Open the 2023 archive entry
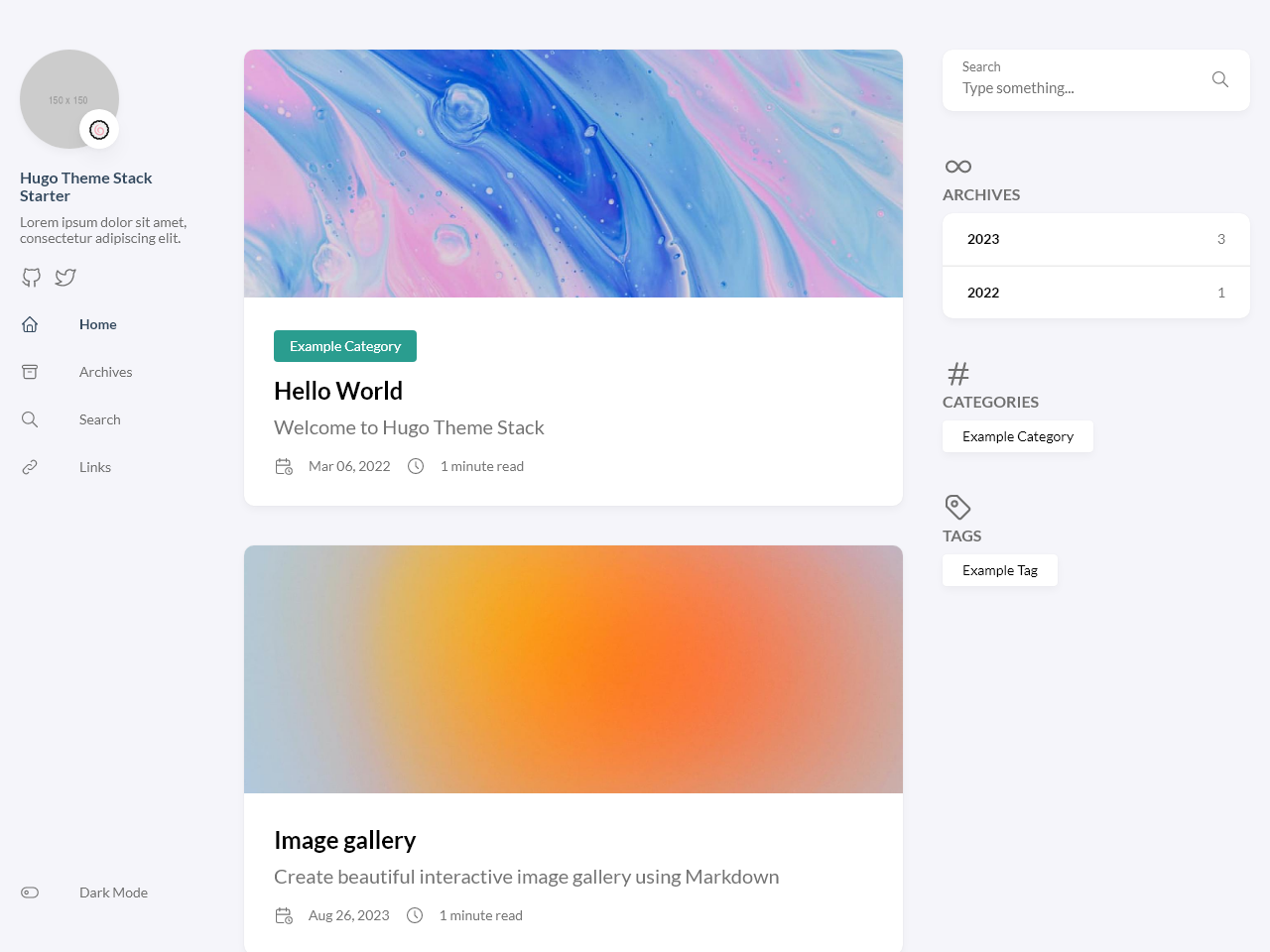 (1096, 239)
